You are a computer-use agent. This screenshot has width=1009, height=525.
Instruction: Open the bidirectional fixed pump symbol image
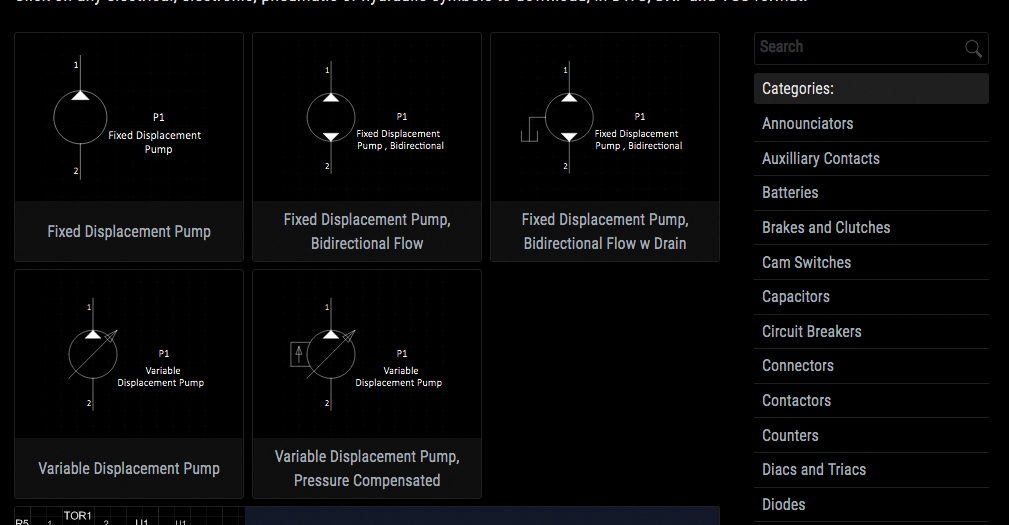(x=366, y=118)
